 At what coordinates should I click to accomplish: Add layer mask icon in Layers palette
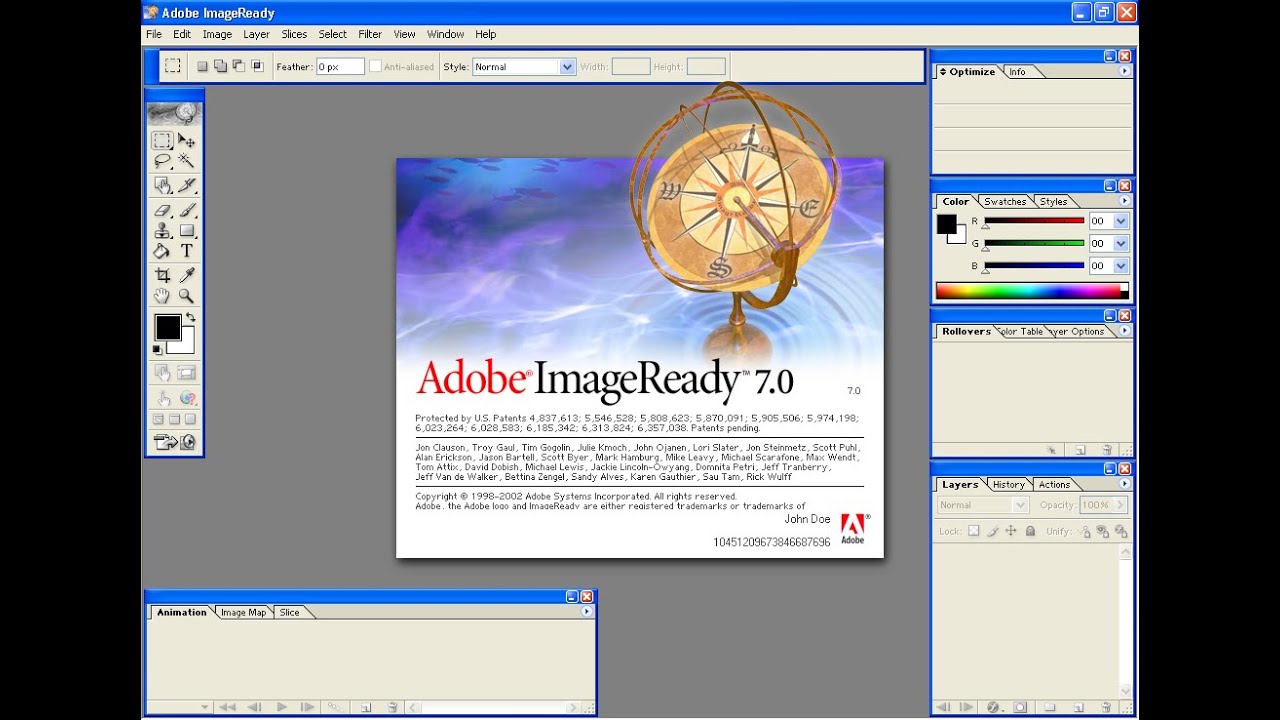pyautogui.click(x=1020, y=707)
